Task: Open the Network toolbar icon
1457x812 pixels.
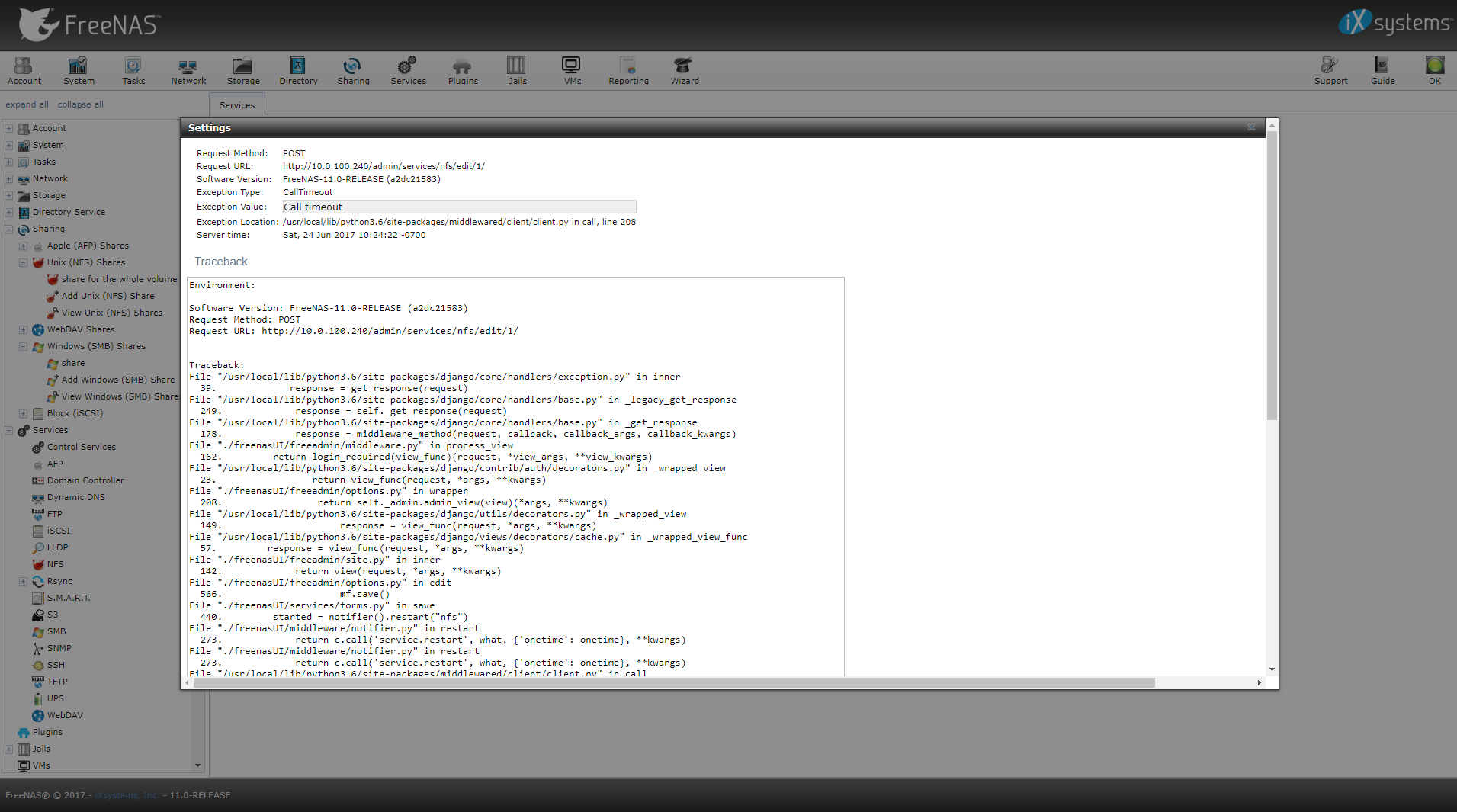Action: (188, 71)
